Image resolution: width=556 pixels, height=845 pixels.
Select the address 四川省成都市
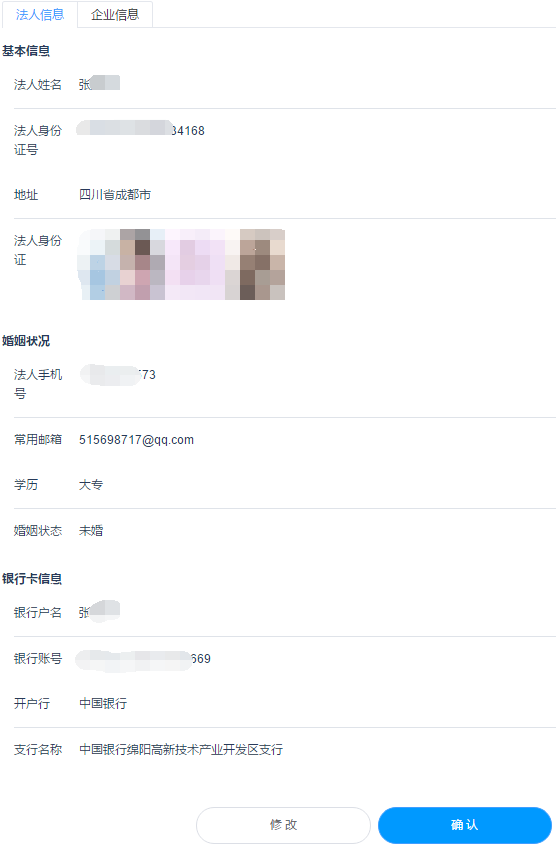tap(115, 195)
